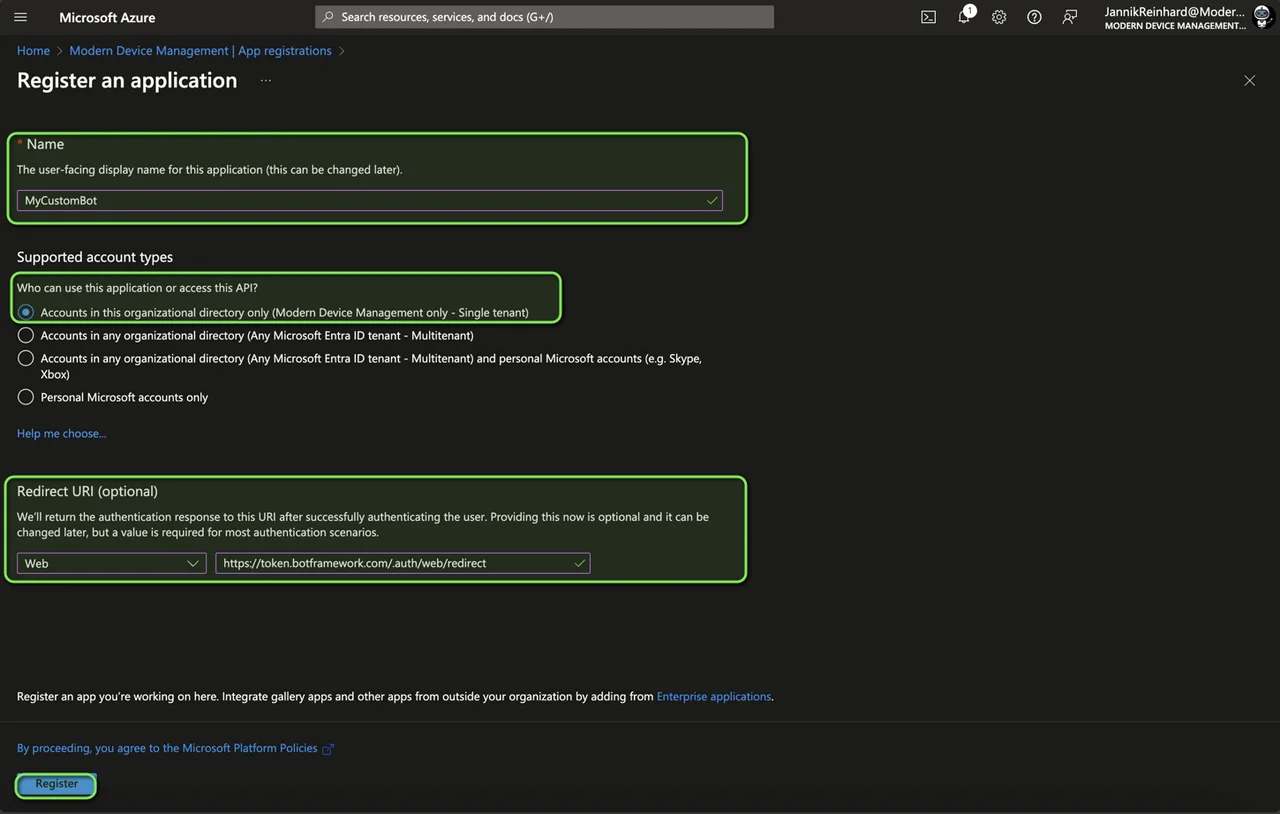Open the ellipsis menu beside Register an application

(x=266, y=81)
